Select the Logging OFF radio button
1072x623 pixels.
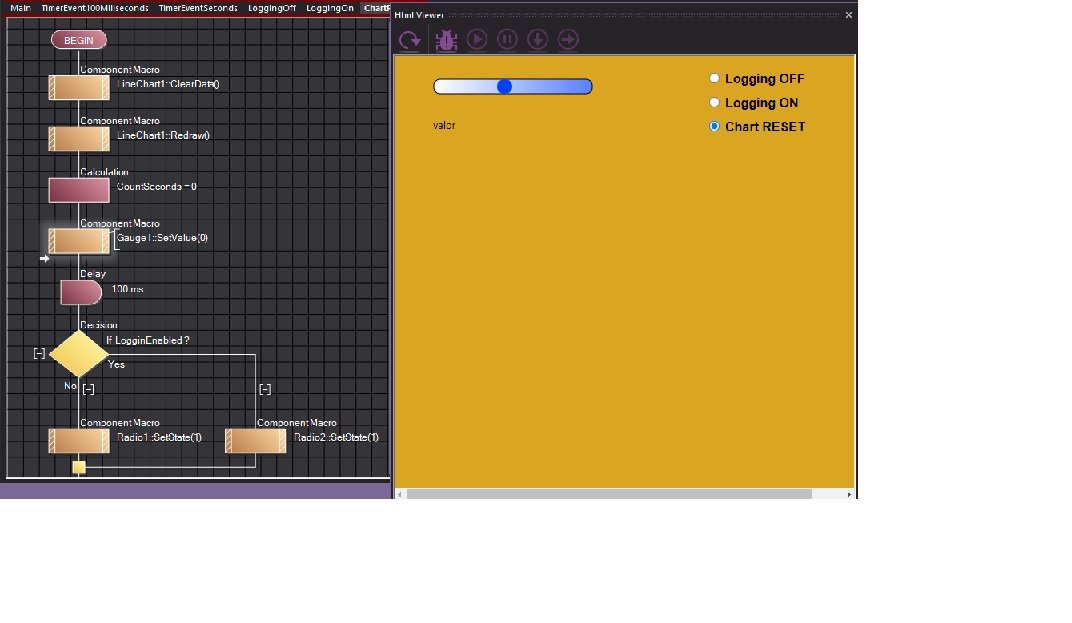[714, 78]
